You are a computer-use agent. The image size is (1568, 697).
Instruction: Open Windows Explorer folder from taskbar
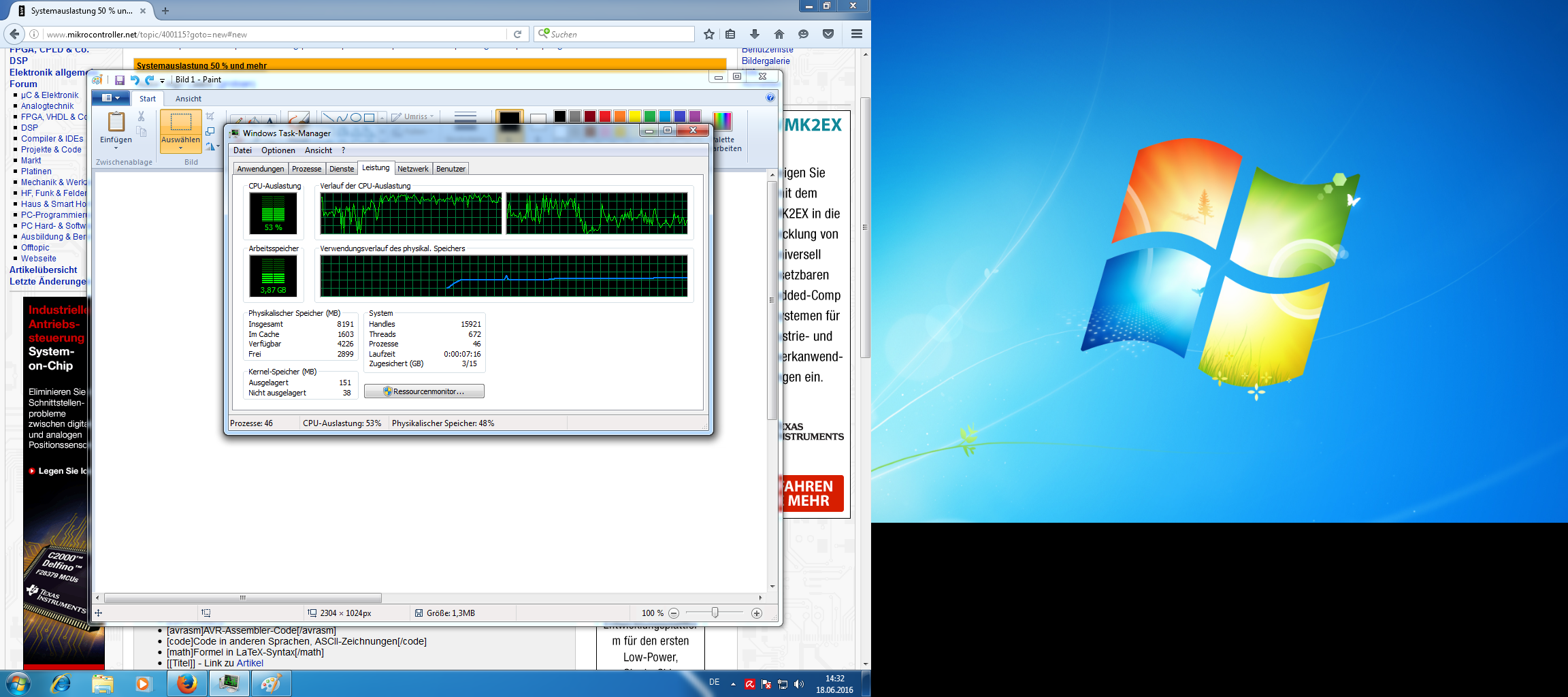(x=102, y=683)
